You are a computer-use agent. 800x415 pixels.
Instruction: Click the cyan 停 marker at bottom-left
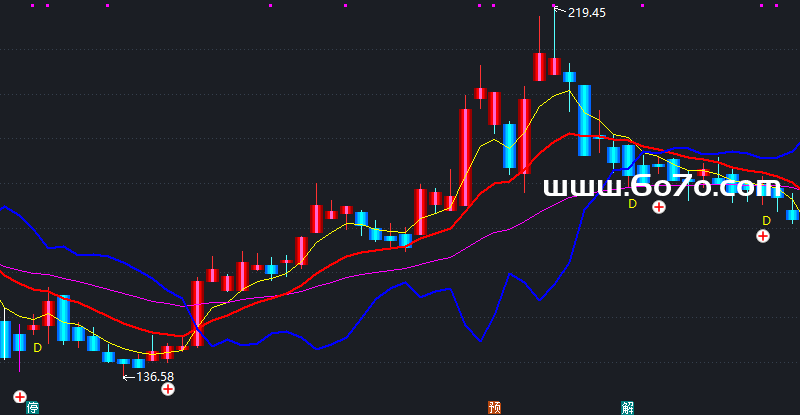click(x=33, y=408)
